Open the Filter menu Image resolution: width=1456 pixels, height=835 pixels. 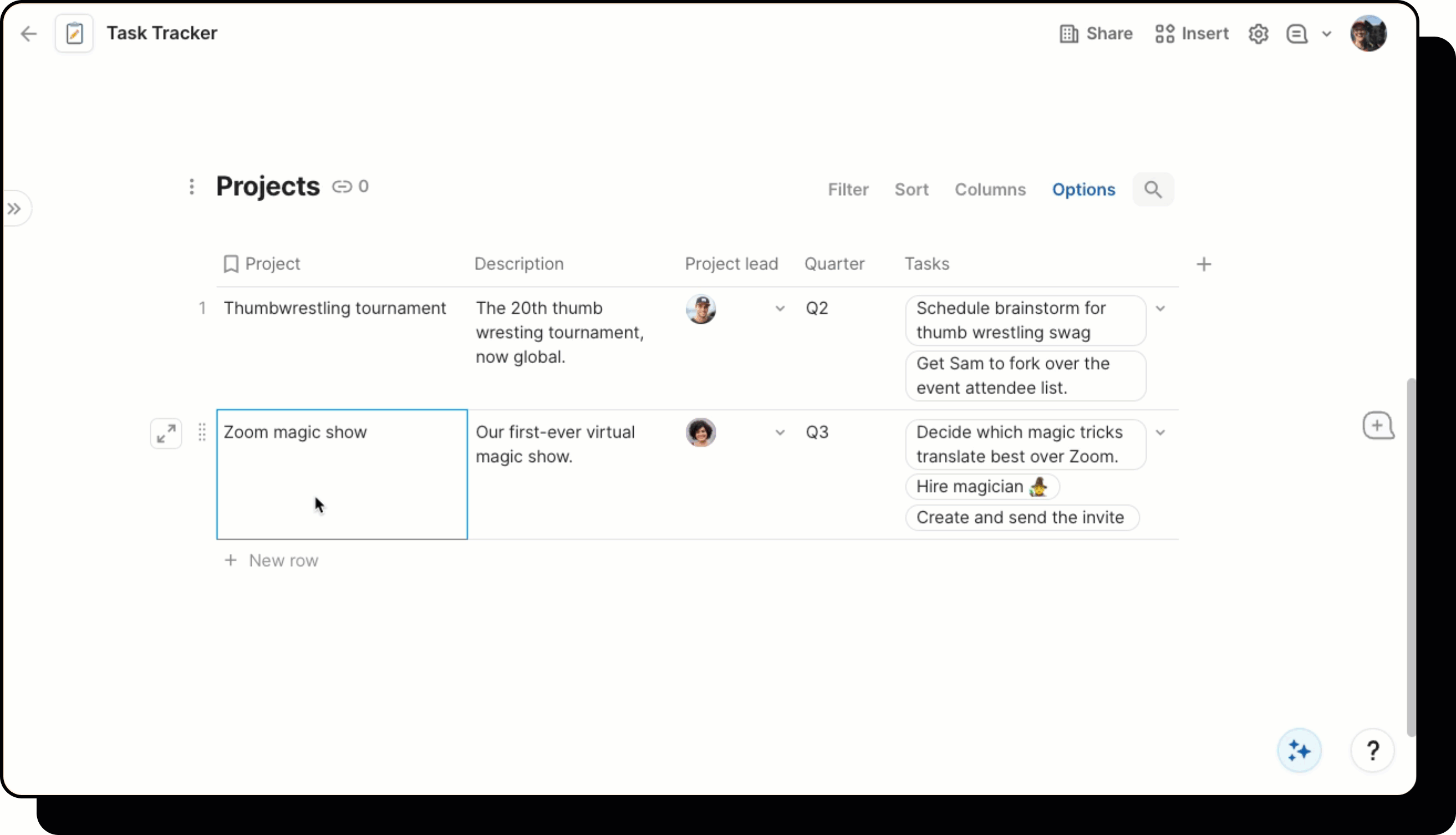point(848,190)
